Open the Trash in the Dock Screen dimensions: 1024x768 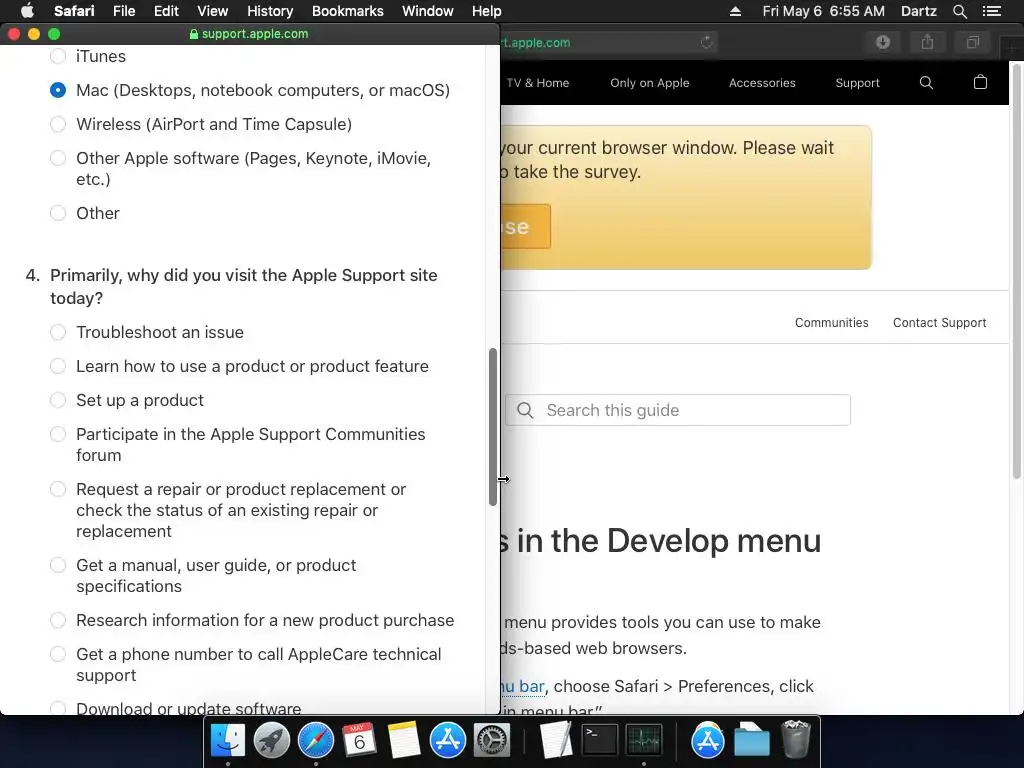[795, 740]
